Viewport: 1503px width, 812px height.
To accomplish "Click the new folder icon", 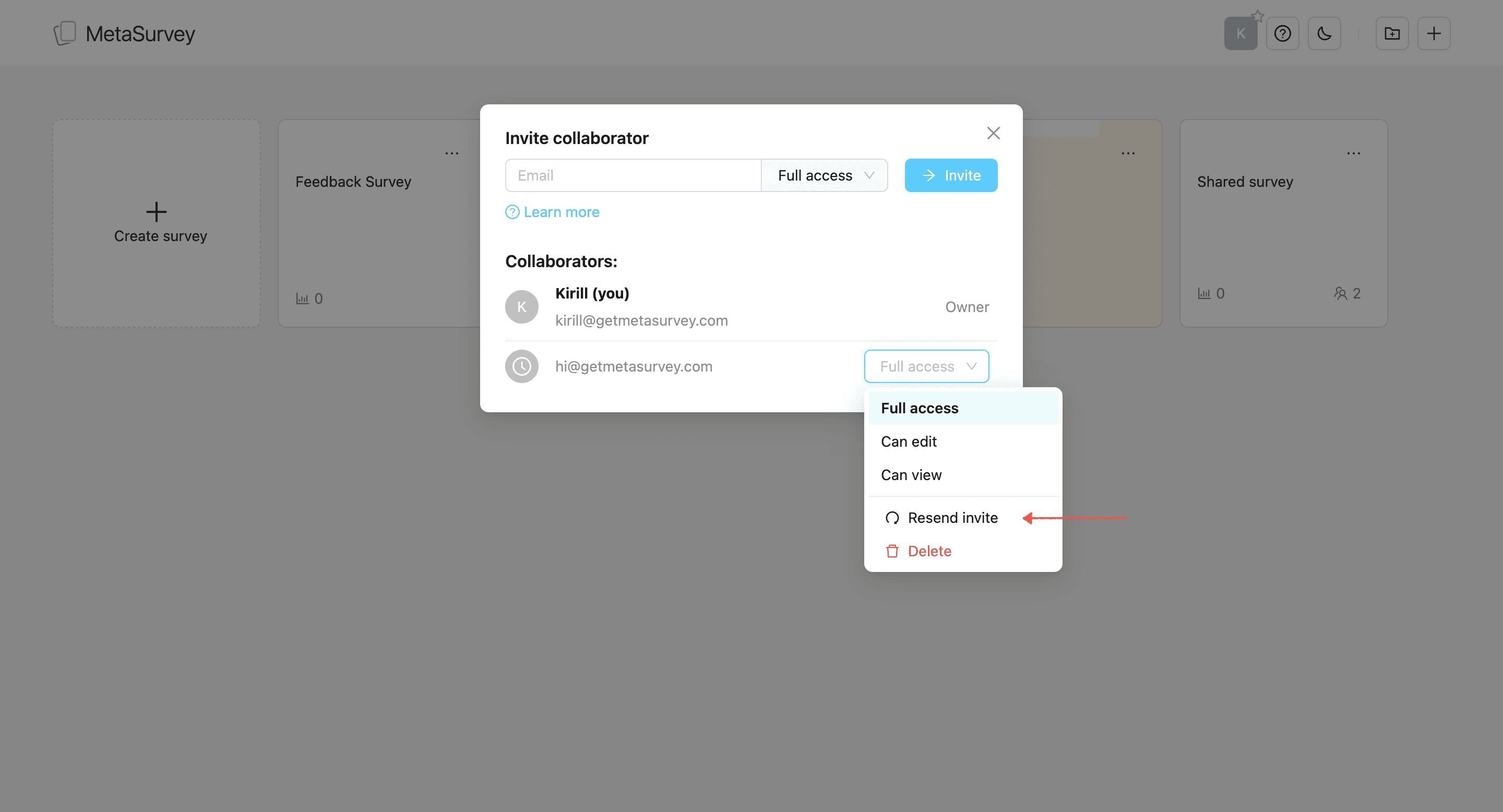I will (x=1391, y=33).
